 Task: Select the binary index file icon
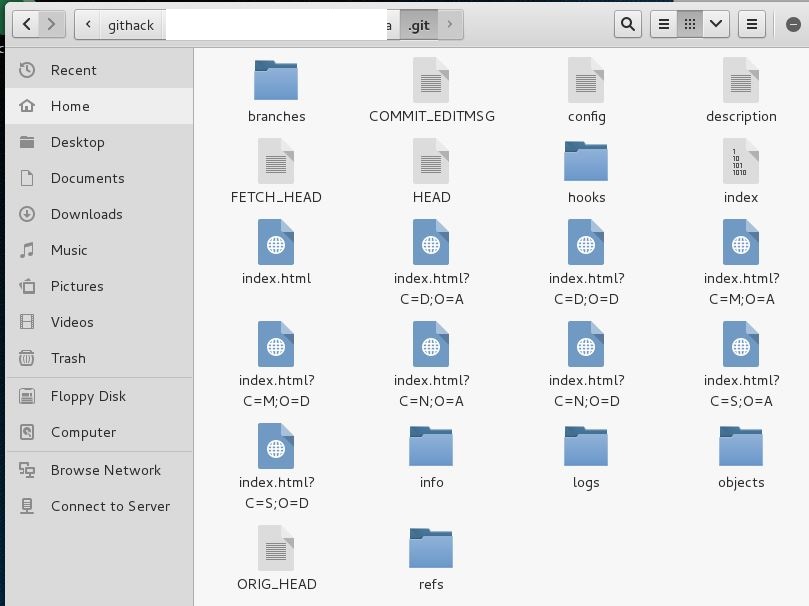741,161
